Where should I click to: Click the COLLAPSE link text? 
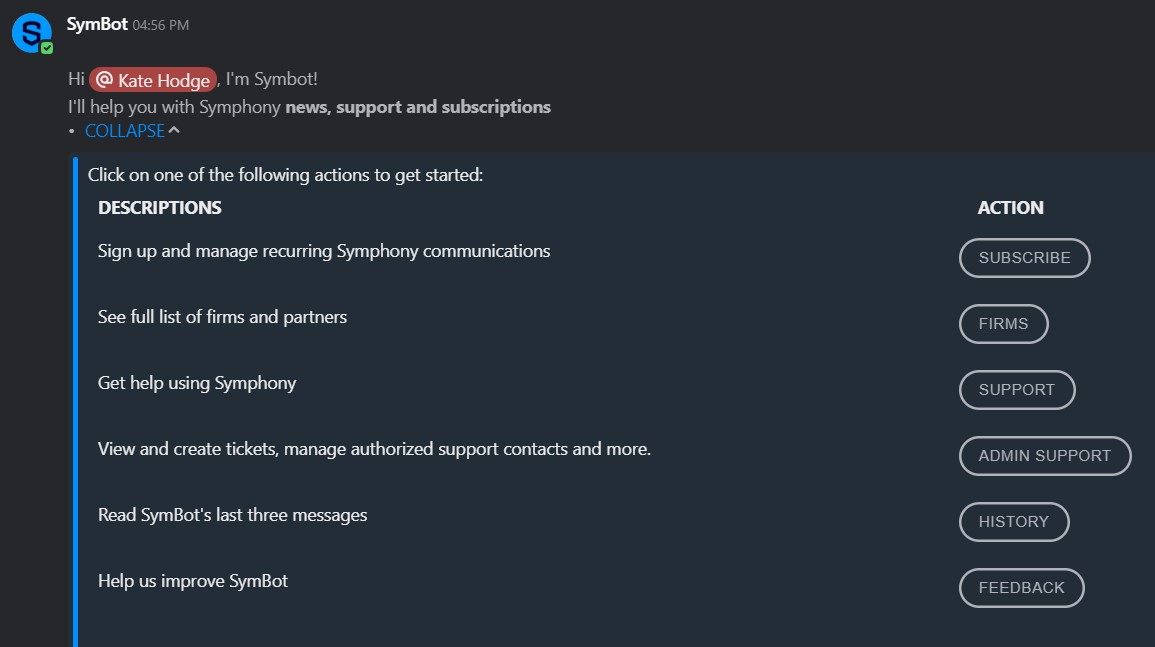tap(124, 131)
